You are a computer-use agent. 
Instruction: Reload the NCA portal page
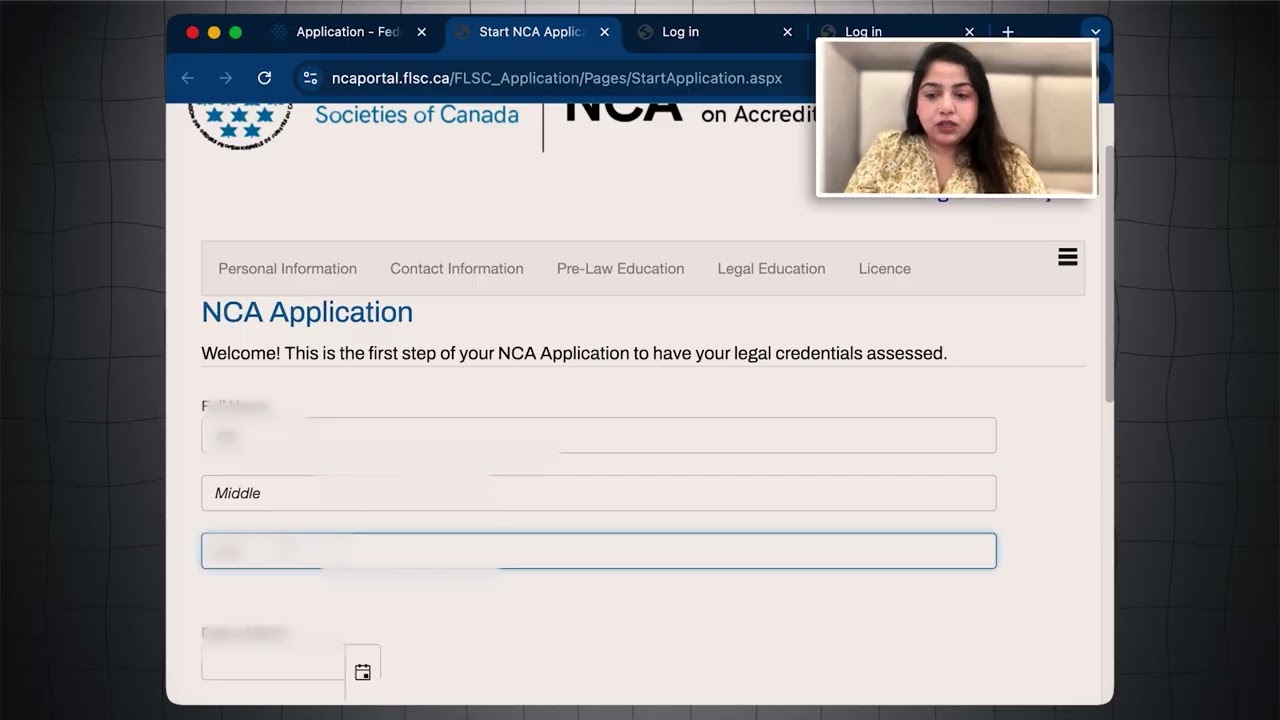tap(264, 78)
